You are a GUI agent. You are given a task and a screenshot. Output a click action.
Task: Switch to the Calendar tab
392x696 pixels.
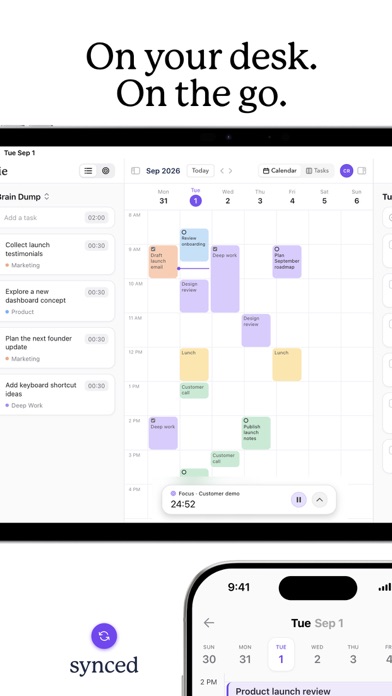click(280, 171)
